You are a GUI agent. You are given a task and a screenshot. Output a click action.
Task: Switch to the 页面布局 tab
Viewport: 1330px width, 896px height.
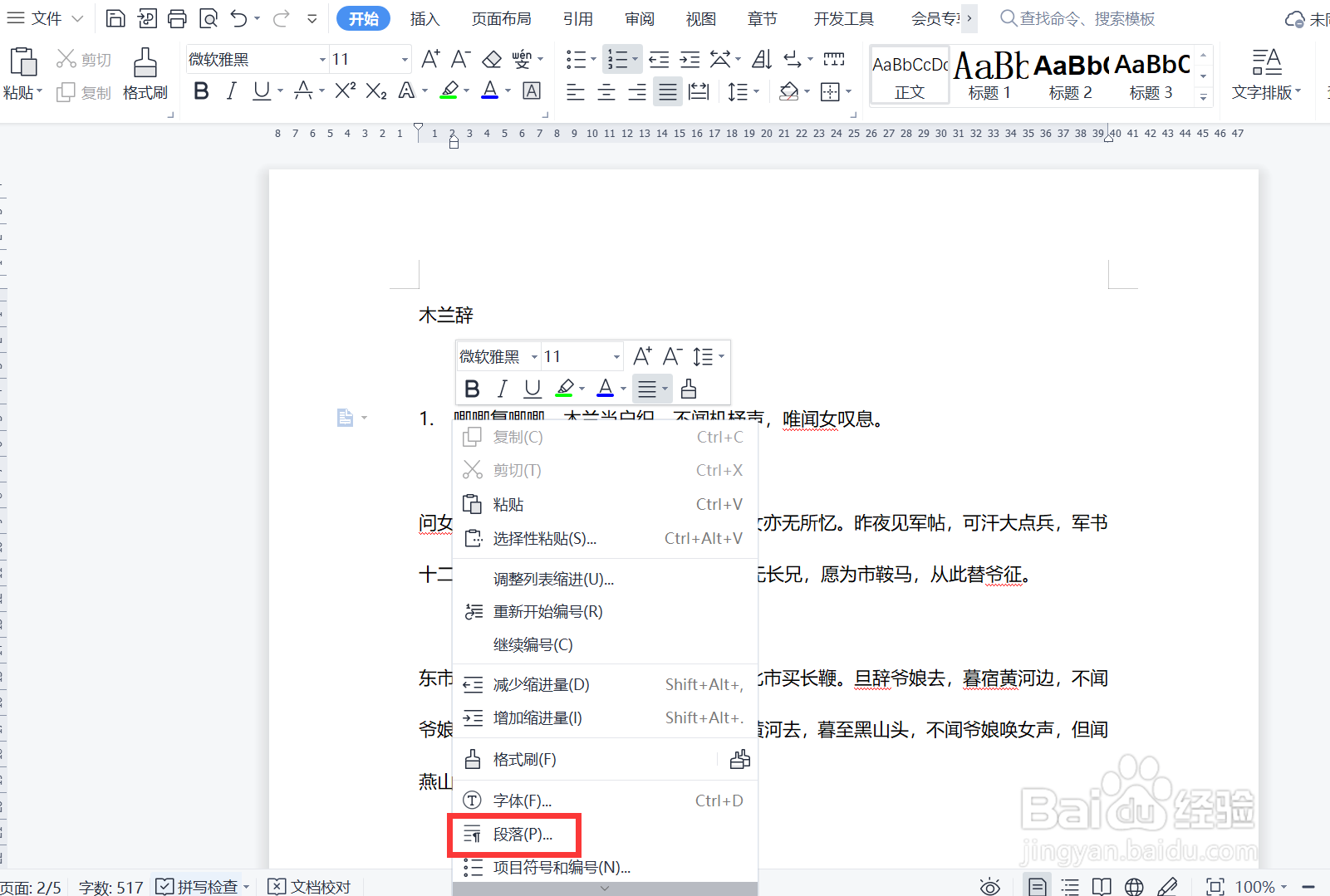pos(501,18)
